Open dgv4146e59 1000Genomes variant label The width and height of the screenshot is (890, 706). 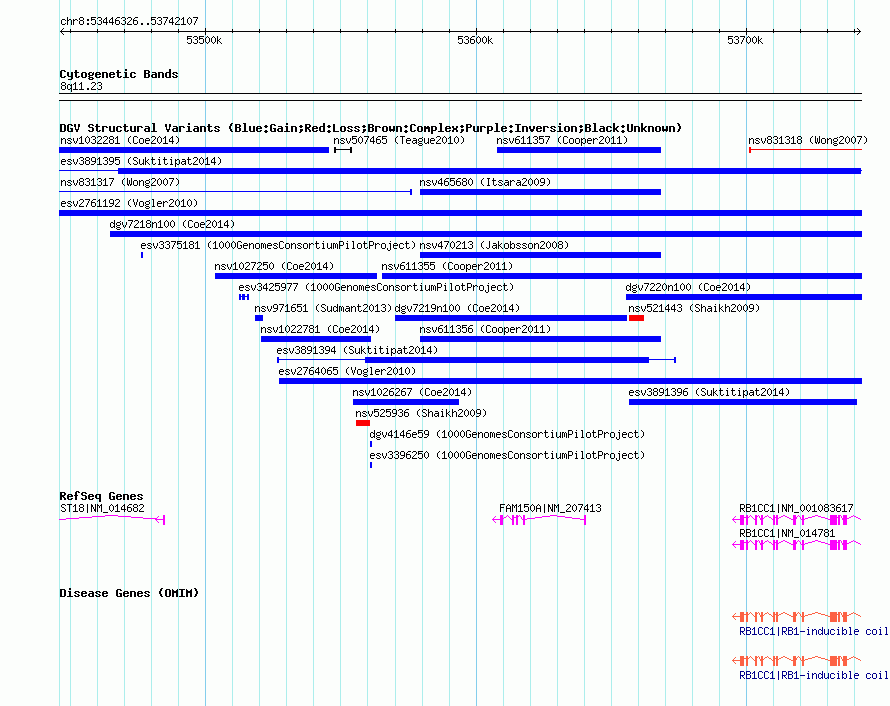pyautogui.click(x=507, y=434)
